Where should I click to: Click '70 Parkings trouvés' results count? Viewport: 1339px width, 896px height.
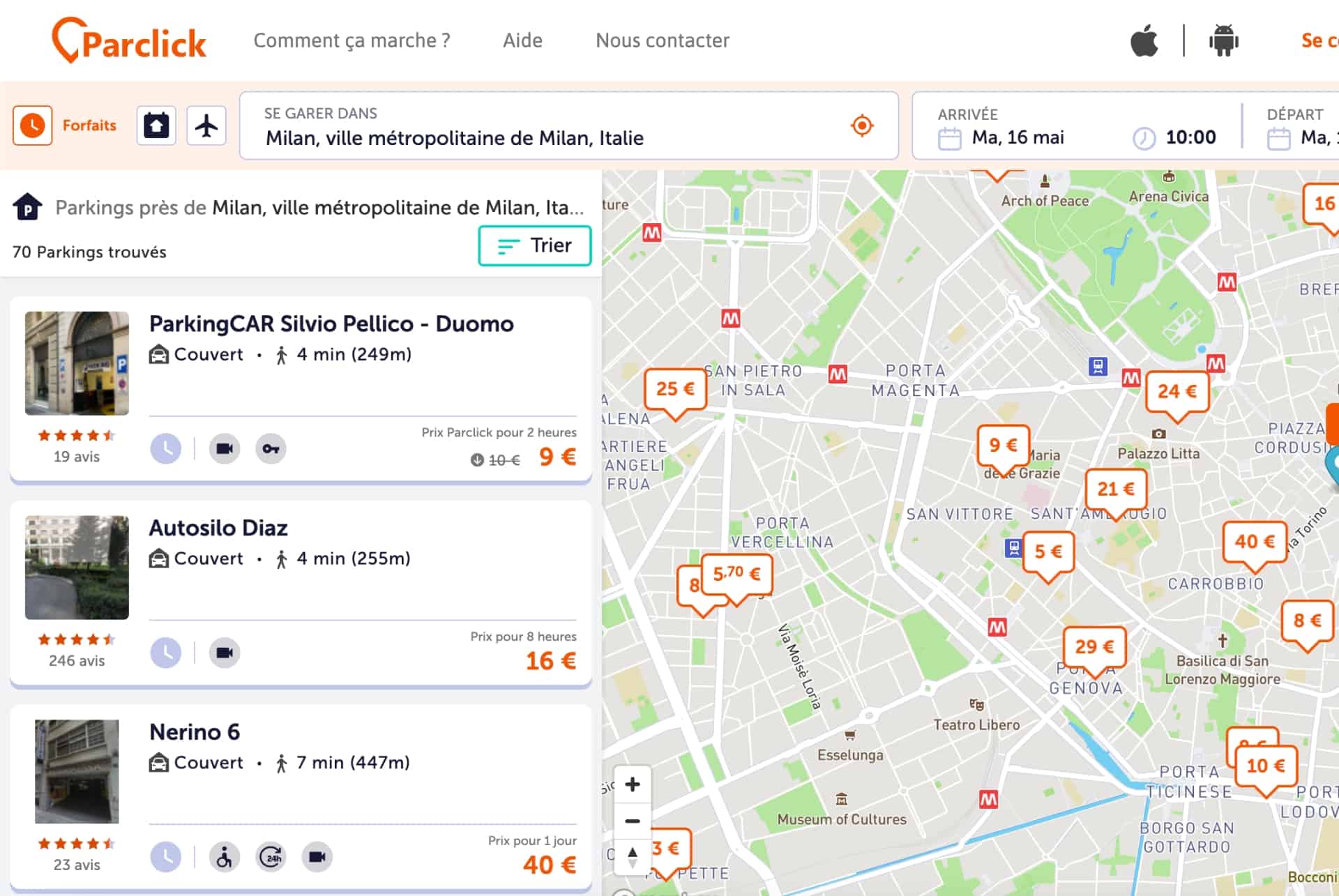[x=89, y=252]
